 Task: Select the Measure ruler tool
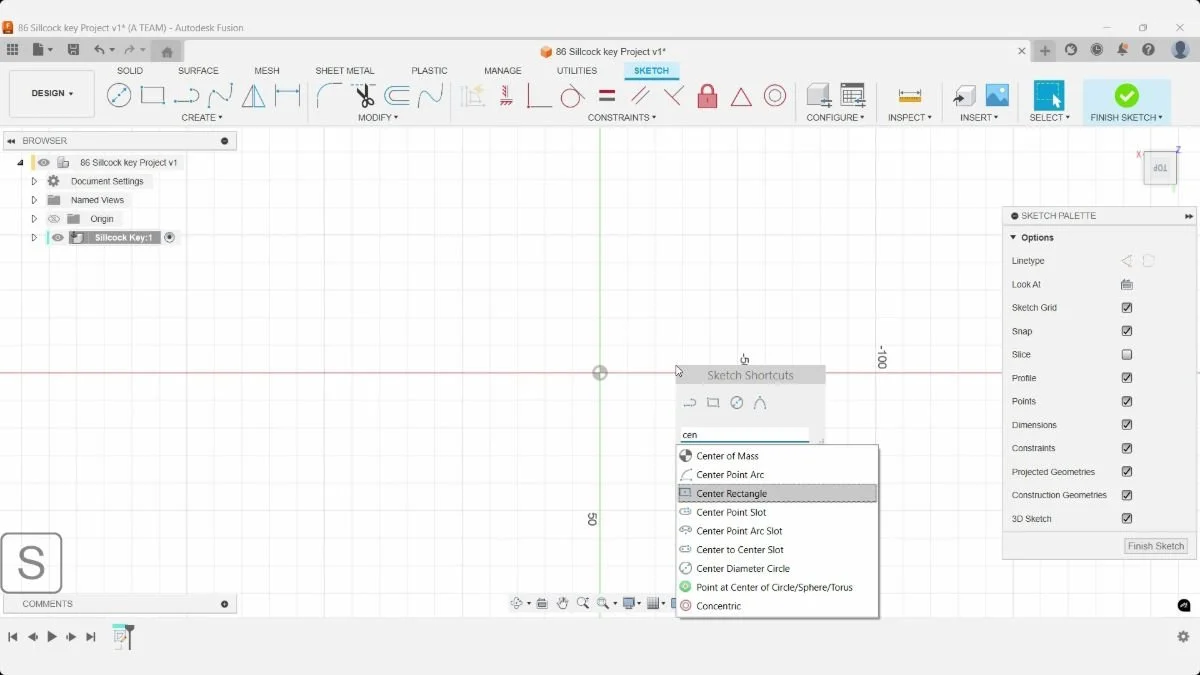pos(910,96)
